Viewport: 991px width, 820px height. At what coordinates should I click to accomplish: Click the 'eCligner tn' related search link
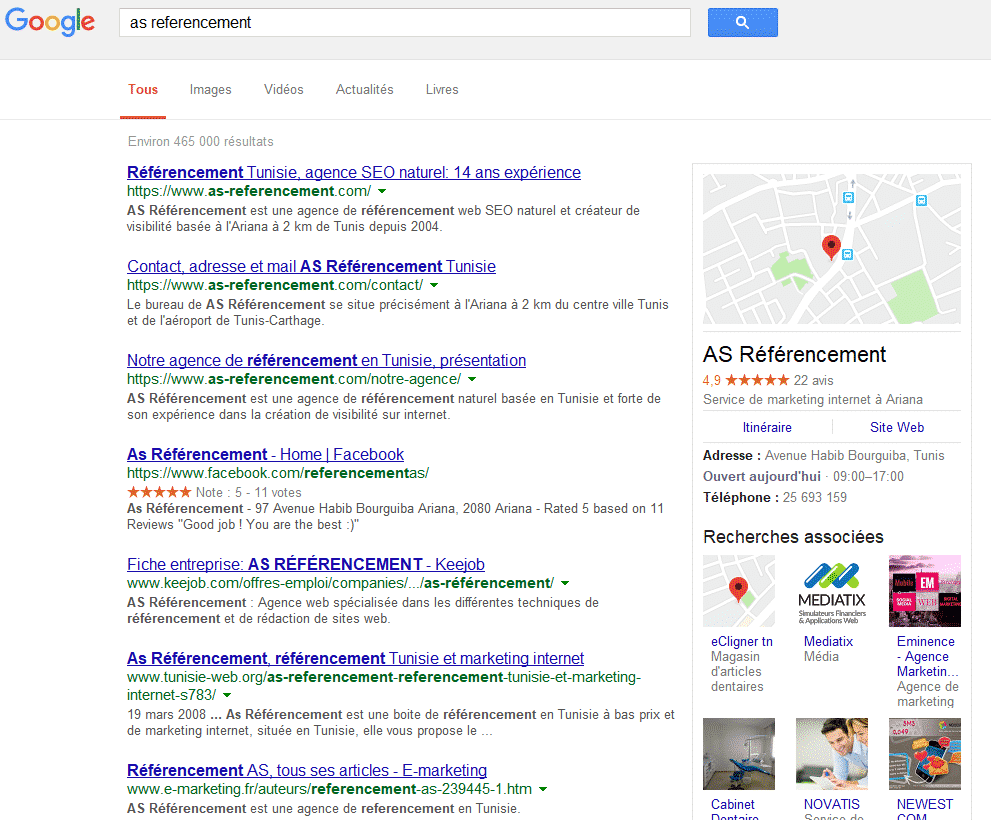pyautogui.click(x=742, y=641)
